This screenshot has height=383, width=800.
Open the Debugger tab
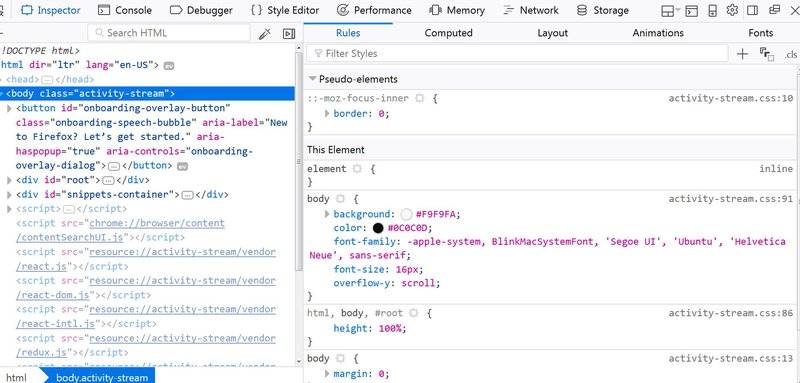tap(201, 11)
